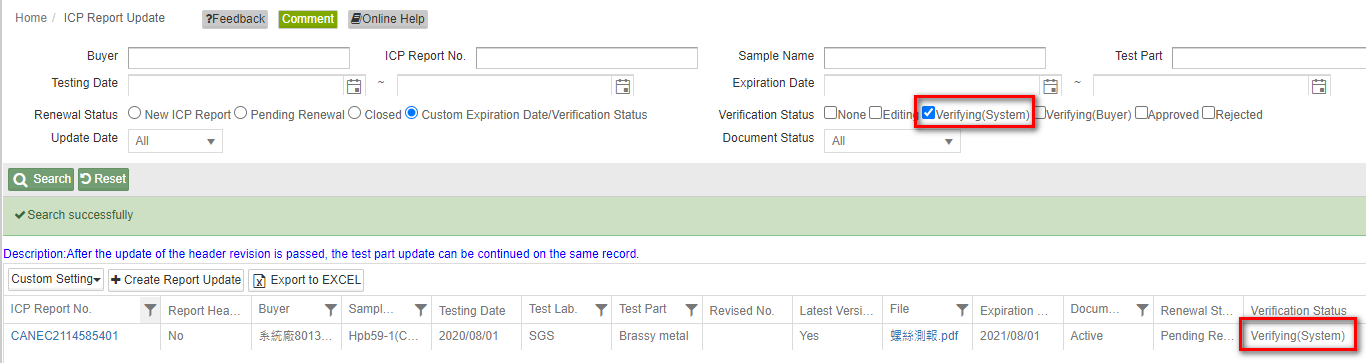Filter the Buyer column
Viewport: 1366px width, 363px height.
coord(330,310)
